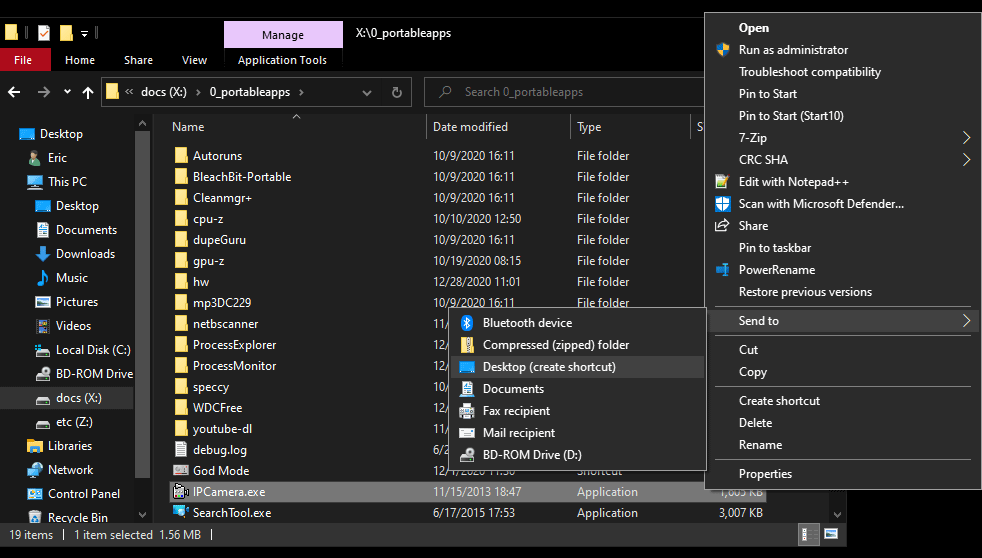Refresh the current folder view
Screen dimensions: 982x558
tap(396, 93)
